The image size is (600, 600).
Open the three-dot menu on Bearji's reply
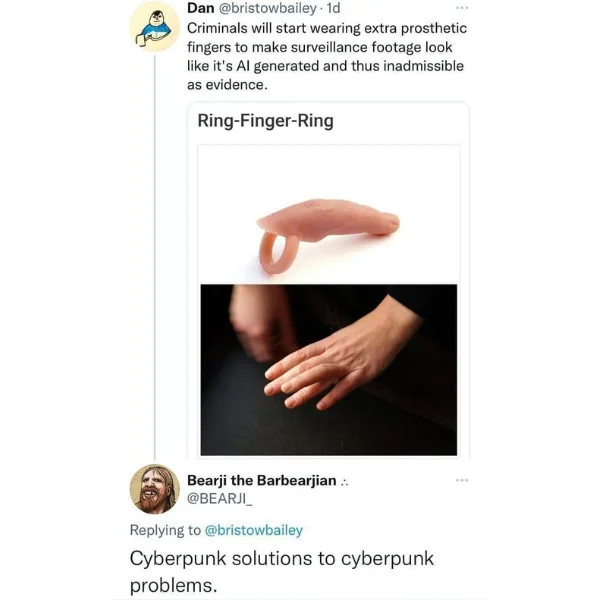point(462,480)
